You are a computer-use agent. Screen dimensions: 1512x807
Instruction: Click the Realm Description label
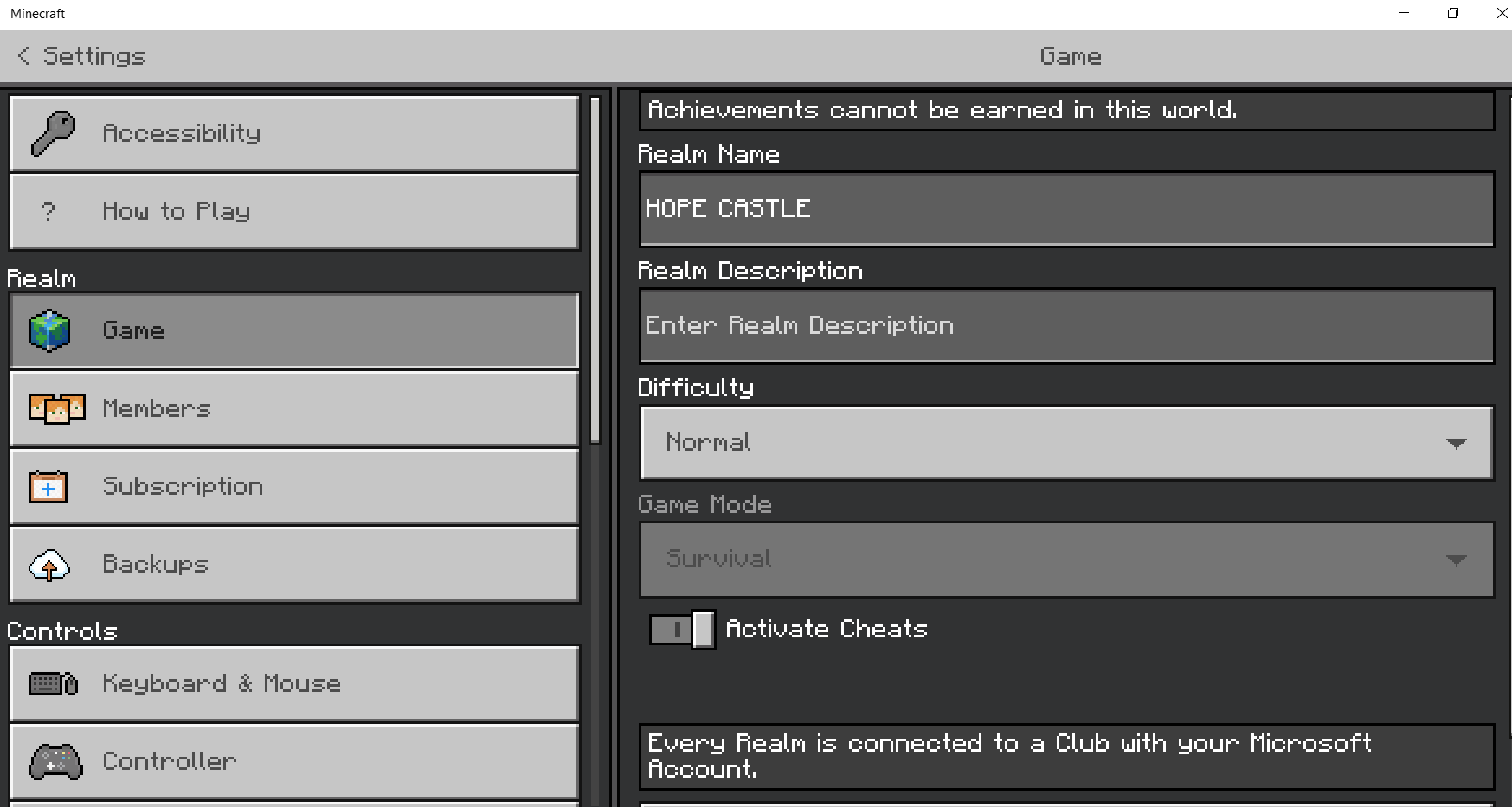[x=750, y=272]
